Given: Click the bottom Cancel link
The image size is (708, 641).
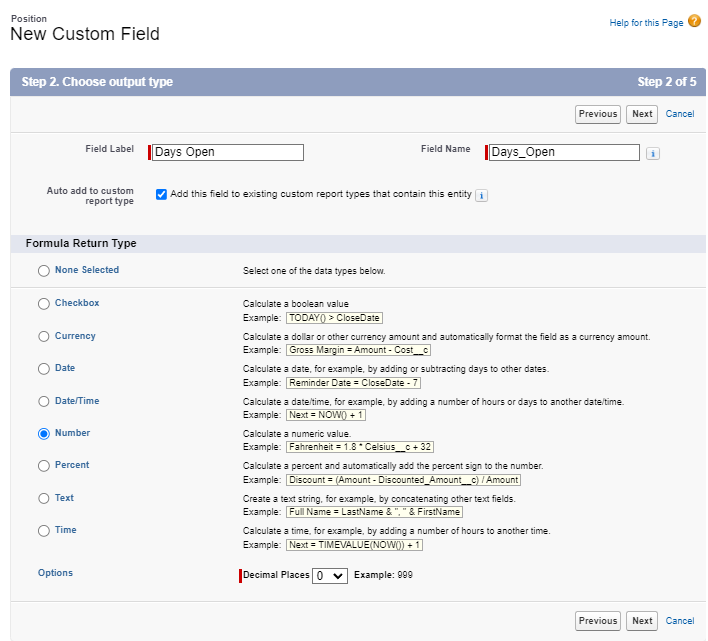Looking at the screenshot, I should [680, 621].
